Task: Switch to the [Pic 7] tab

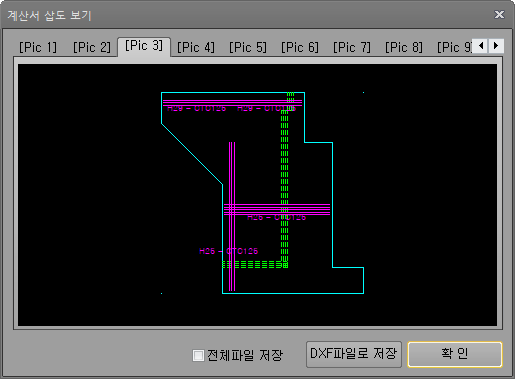Action: coord(352,47)
